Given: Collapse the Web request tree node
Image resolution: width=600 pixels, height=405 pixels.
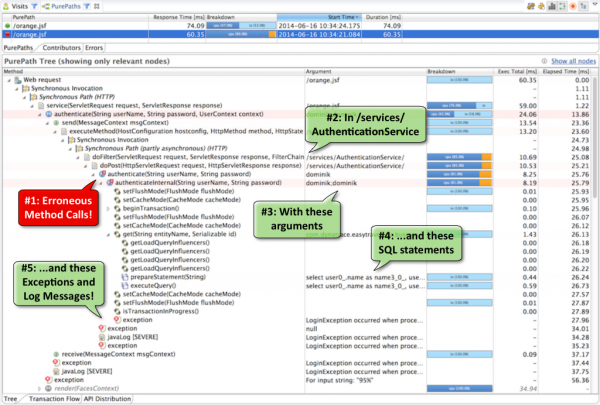Looking at the screenshot, I should (x=9, y=80).
